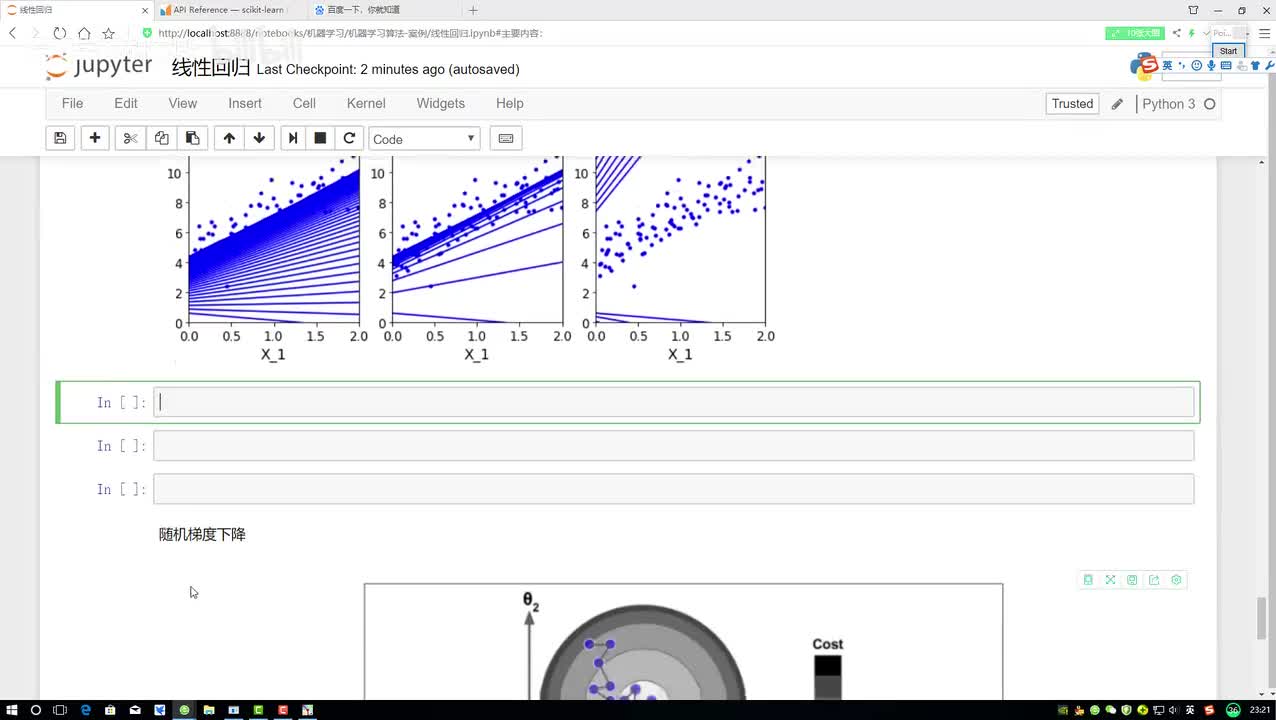Click the browser address bar

[620, 33]
